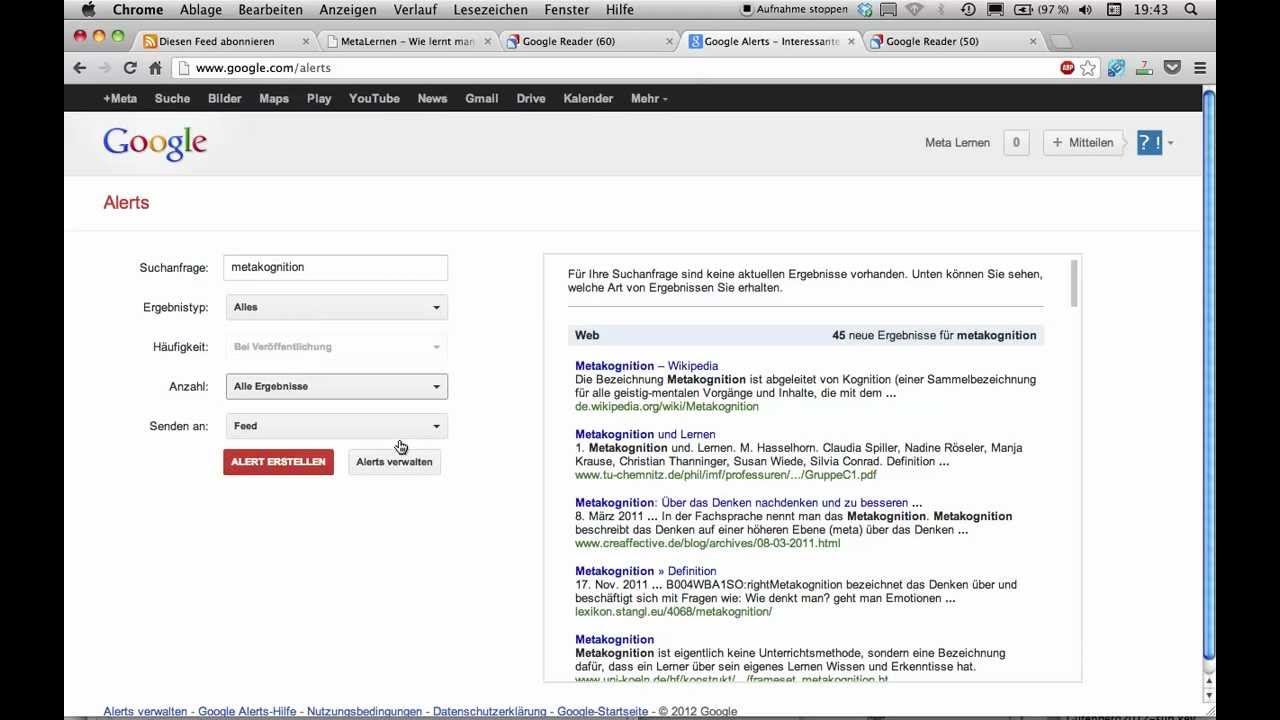This screenshot has height=720, width=1280.
Task: Open the Verlauf menu
Action: tap(414, 9)
